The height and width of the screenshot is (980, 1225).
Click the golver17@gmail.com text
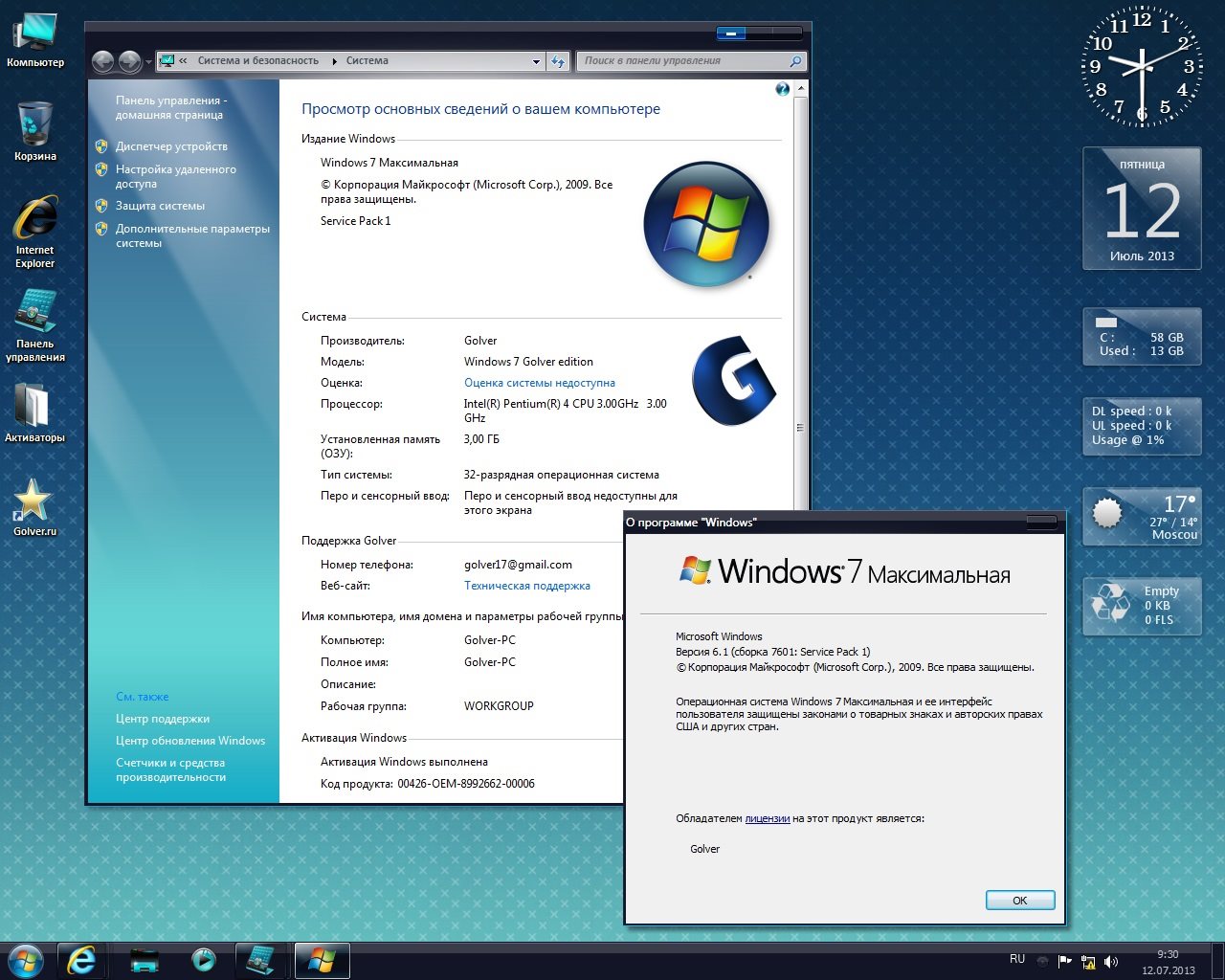518,565
